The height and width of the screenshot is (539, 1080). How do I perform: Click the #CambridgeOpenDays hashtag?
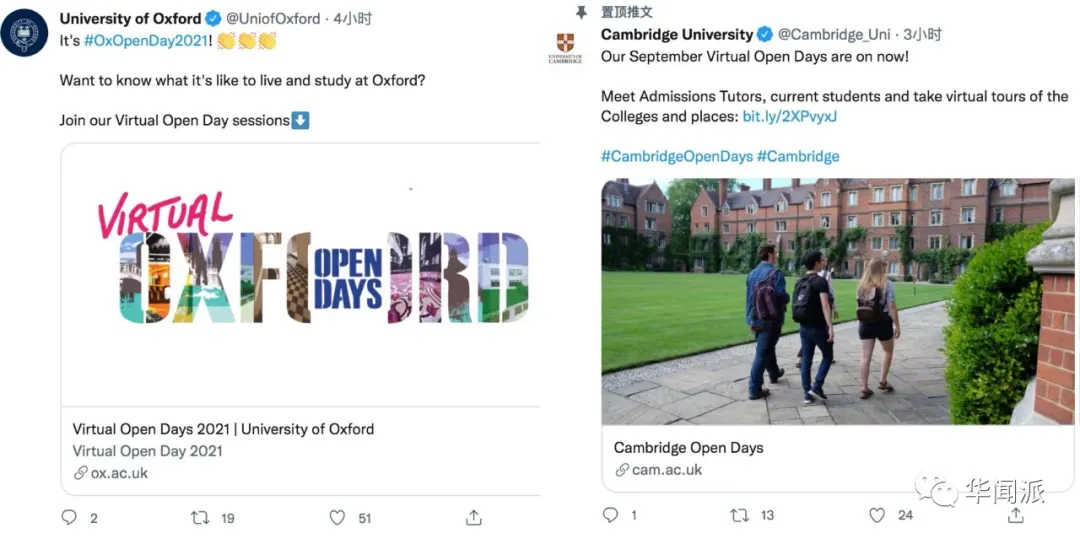pos(676,156)
